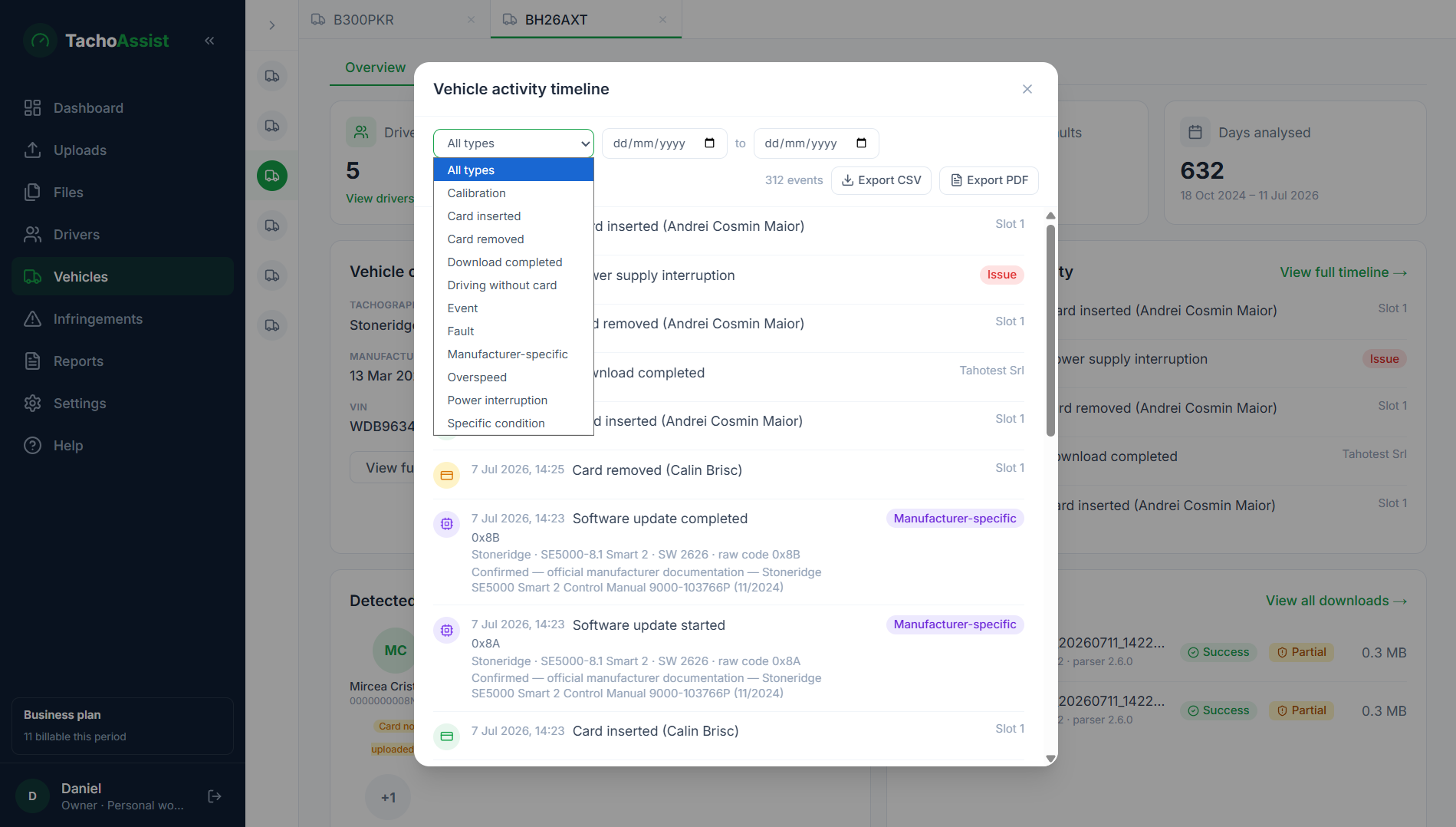Open start date calendar picker icon
The width and height of the screenshot is (1456, 827).
(709, 143)
